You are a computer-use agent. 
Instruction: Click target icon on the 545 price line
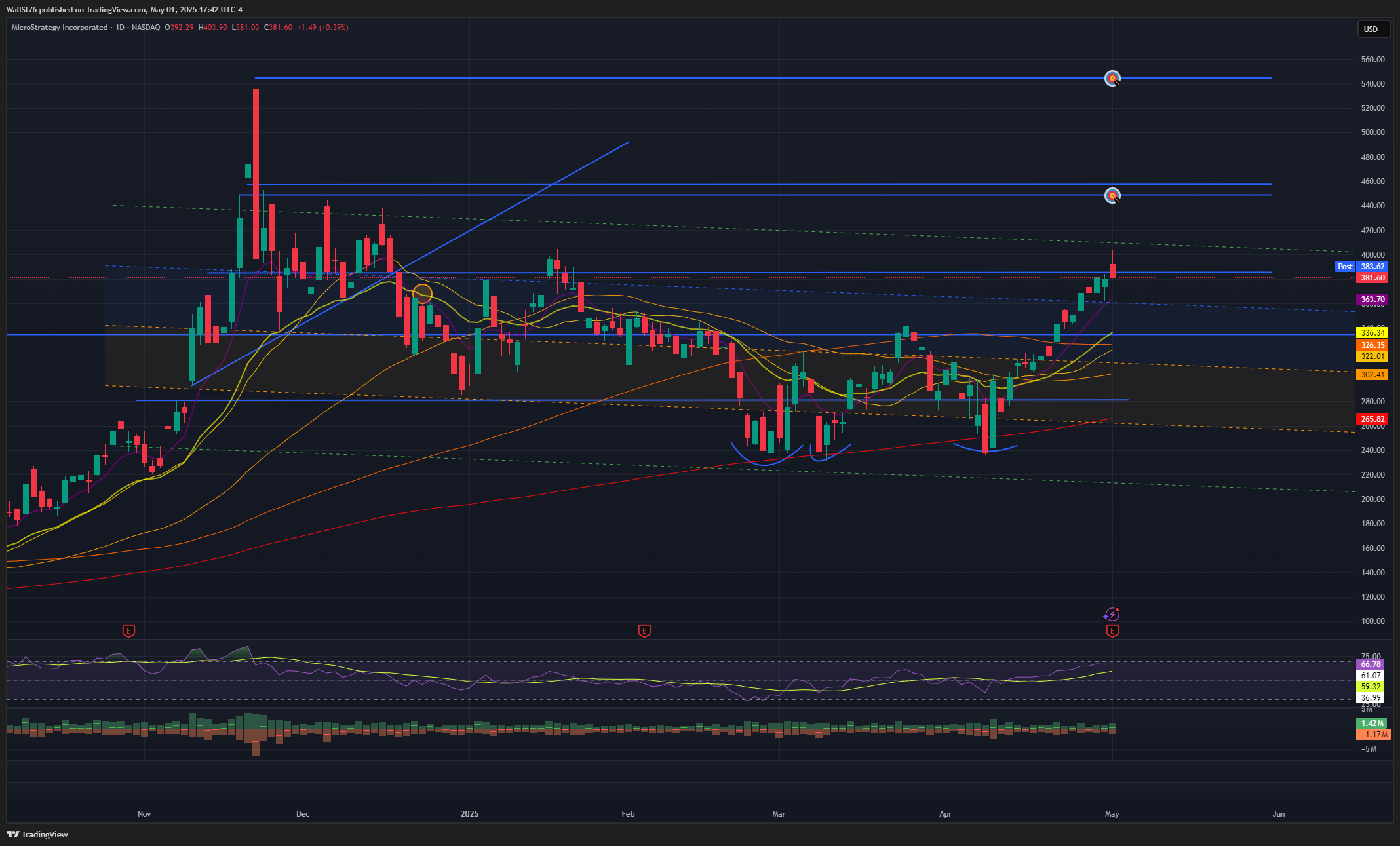coord(1112,79)
